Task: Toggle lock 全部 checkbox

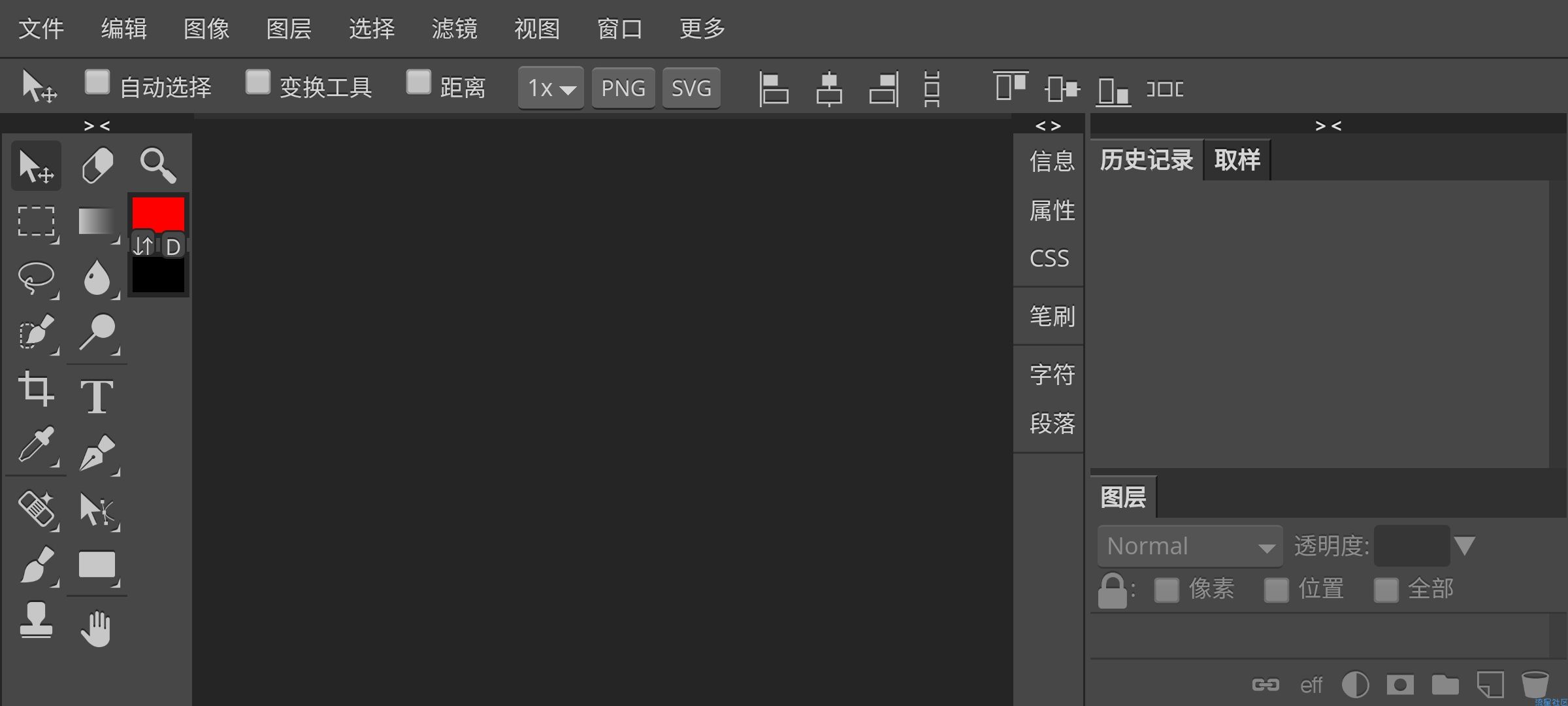Action: pos(1386,590)
